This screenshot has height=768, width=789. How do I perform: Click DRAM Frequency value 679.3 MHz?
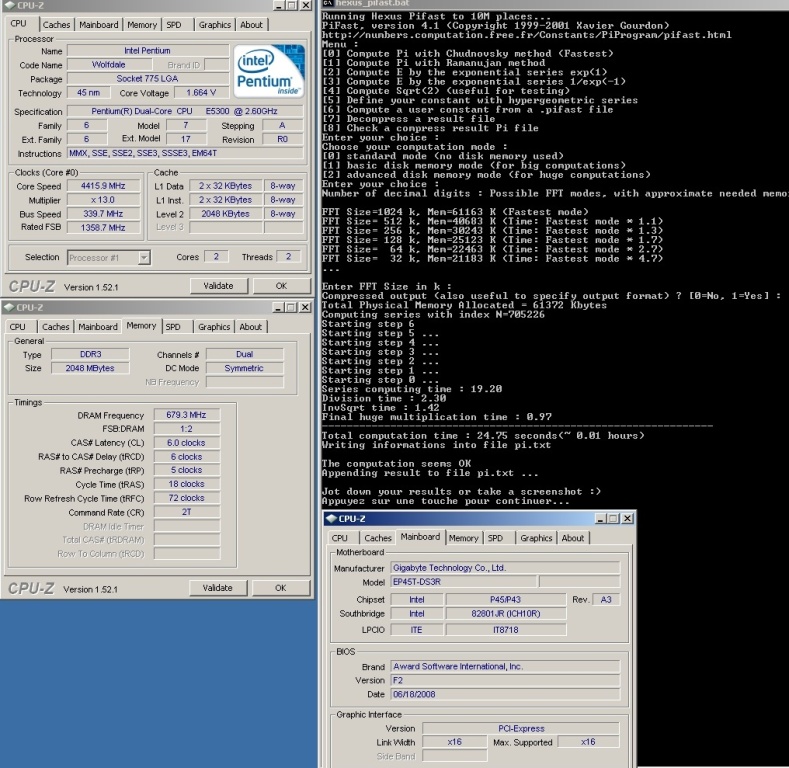tap(187, 415)
